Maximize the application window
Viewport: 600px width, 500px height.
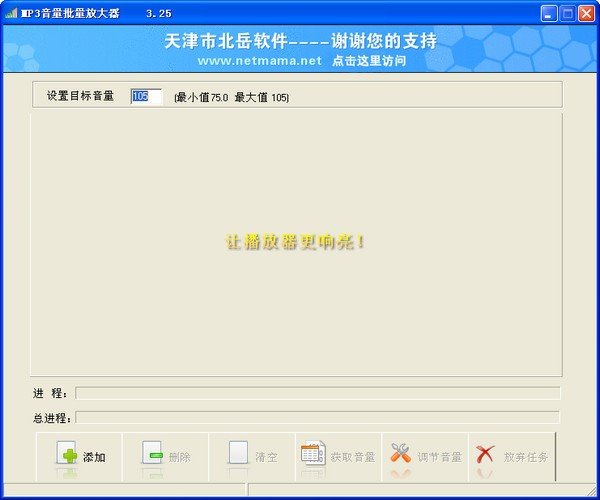[x=567, y=14]
